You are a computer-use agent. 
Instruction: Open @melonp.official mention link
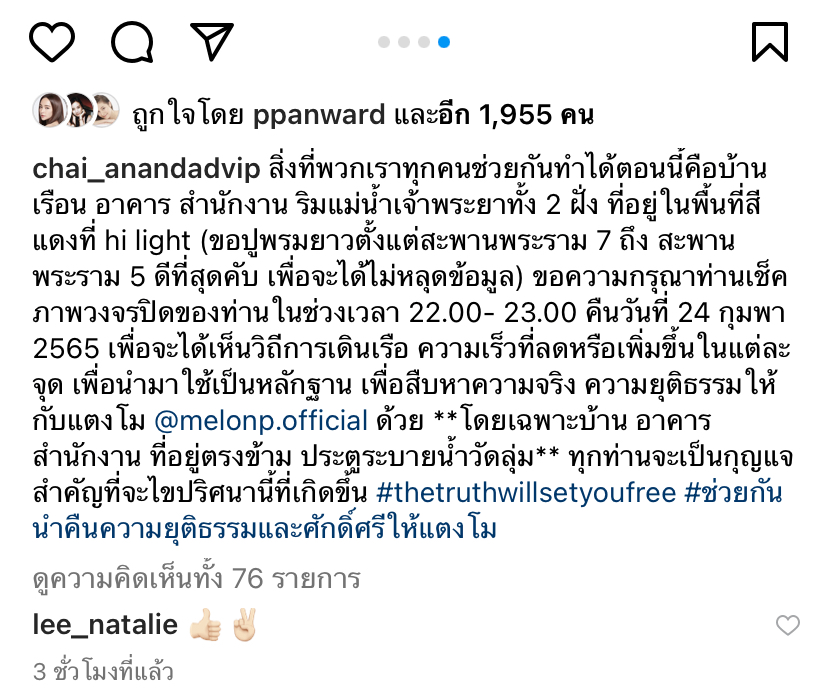(x=261, y=421)
